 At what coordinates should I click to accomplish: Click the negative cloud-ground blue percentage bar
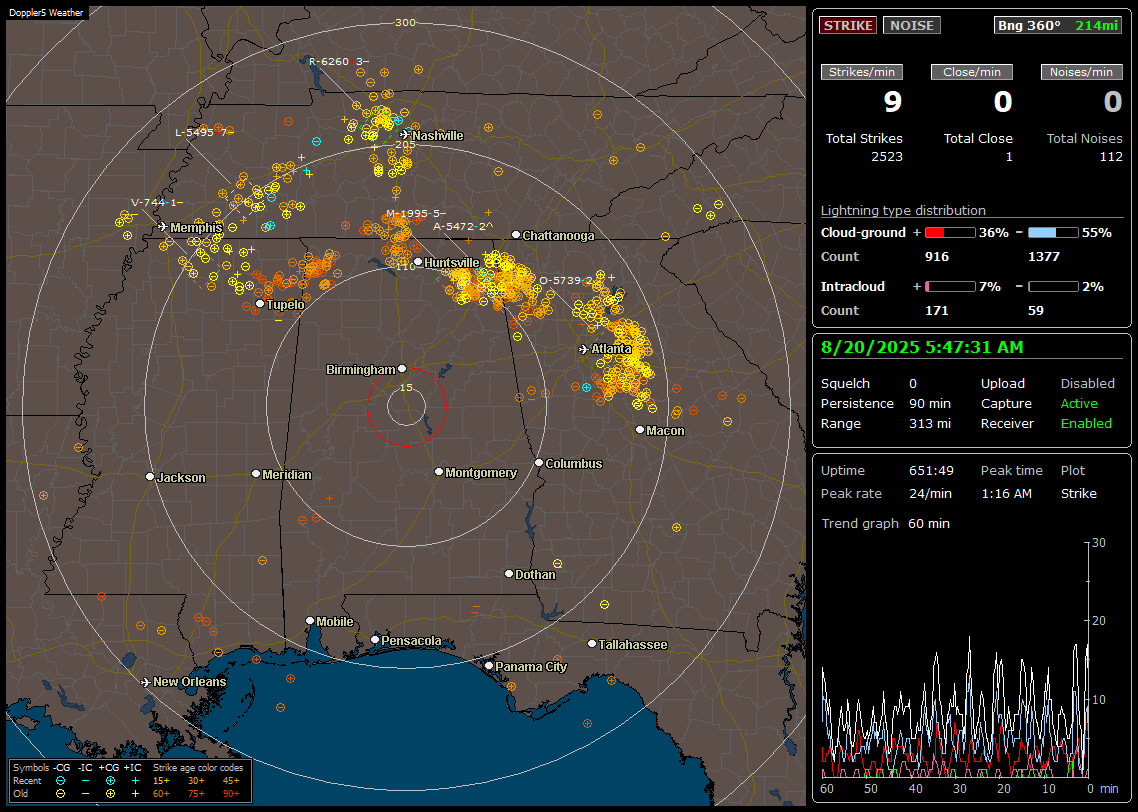(1053, 233)
